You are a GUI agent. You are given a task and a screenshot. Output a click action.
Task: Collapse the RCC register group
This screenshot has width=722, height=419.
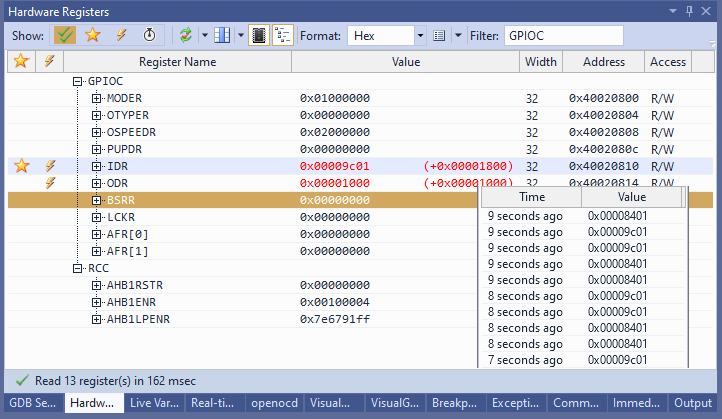[77, 268]
